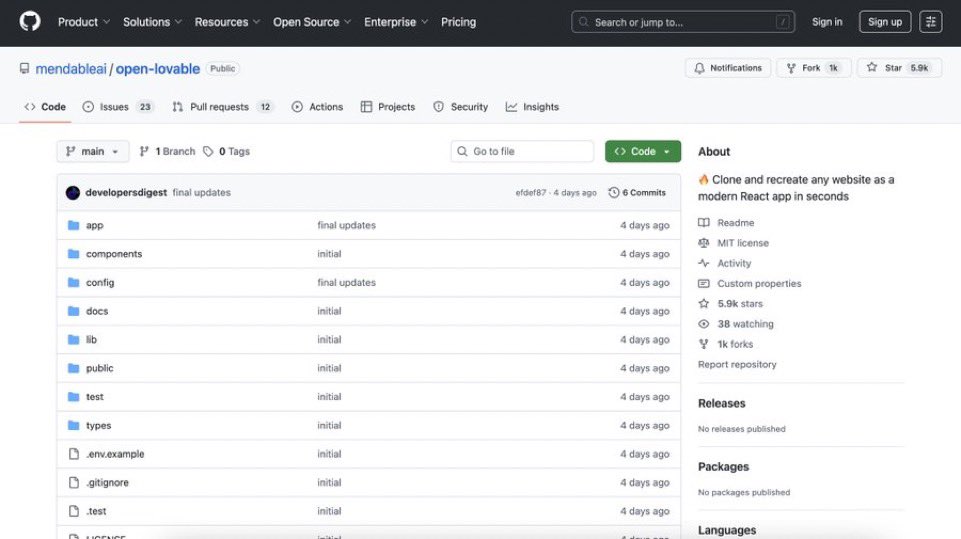Click the efdef87 commit hash

point(531,193)
